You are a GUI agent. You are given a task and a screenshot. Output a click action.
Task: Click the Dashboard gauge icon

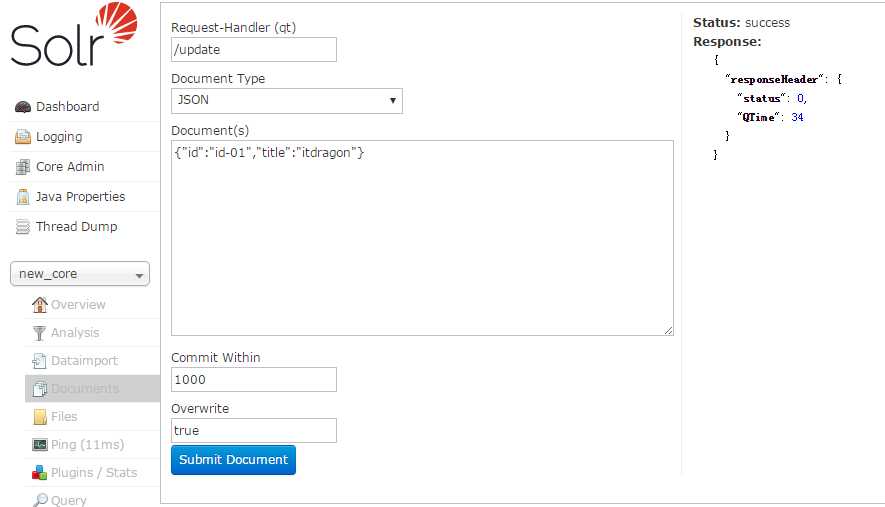click(x=23, y=107)
